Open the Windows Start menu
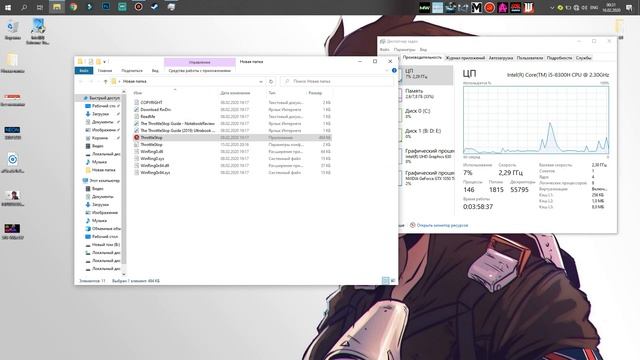The height and width of the screenshot is (360, 640). click(8, 7)
